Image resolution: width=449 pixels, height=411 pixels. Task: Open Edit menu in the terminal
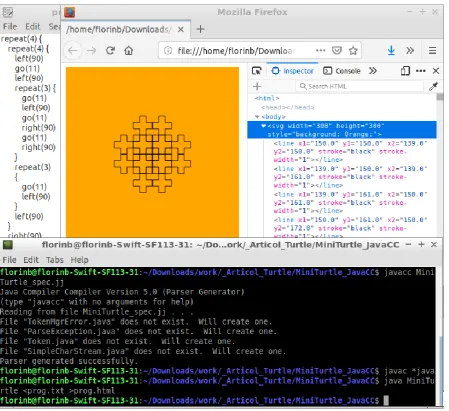[x=31, y=260]
